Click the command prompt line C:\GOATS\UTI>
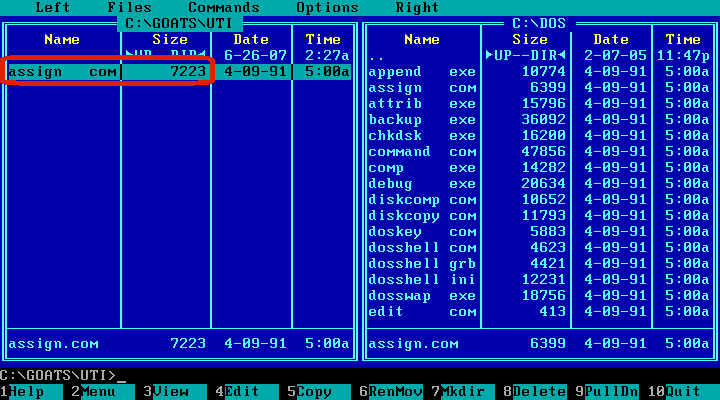Viewport: 720px width, 400px height. [62, 376]
